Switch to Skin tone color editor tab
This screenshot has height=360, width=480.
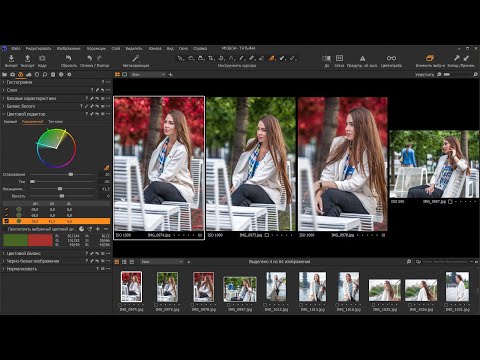pyautogui.click(x=55, y=122)
